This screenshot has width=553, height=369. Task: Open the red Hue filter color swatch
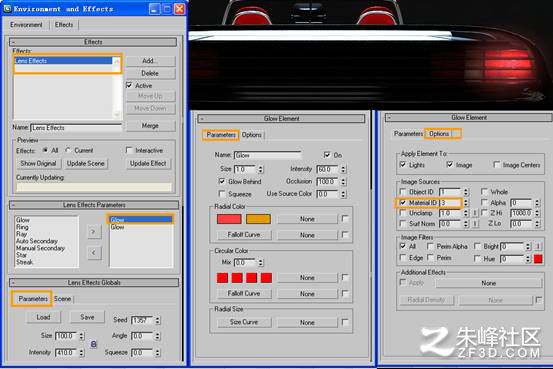538,259
